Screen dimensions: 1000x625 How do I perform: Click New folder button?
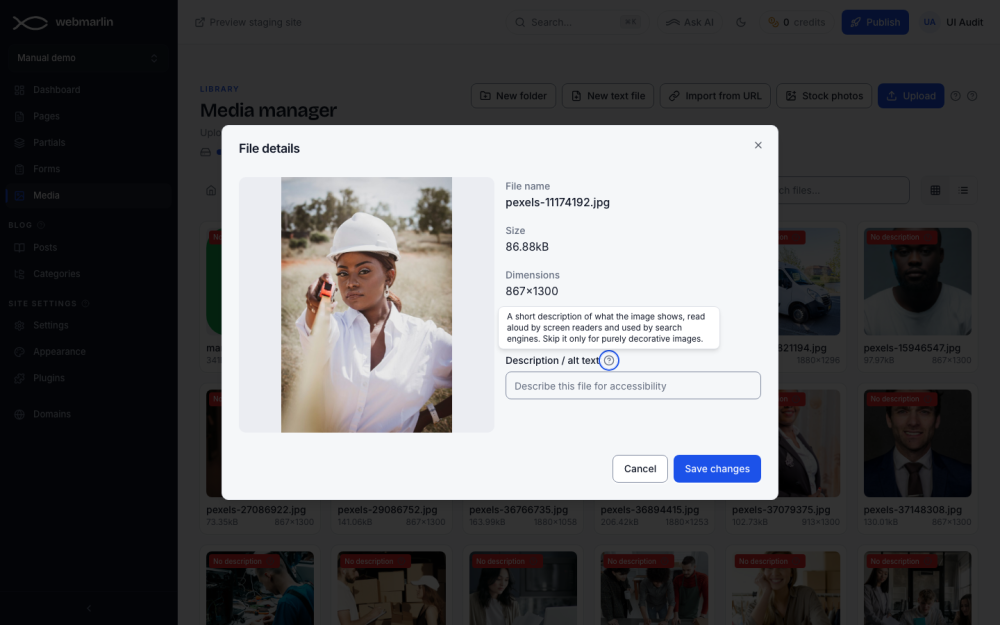tap(513, 96)
